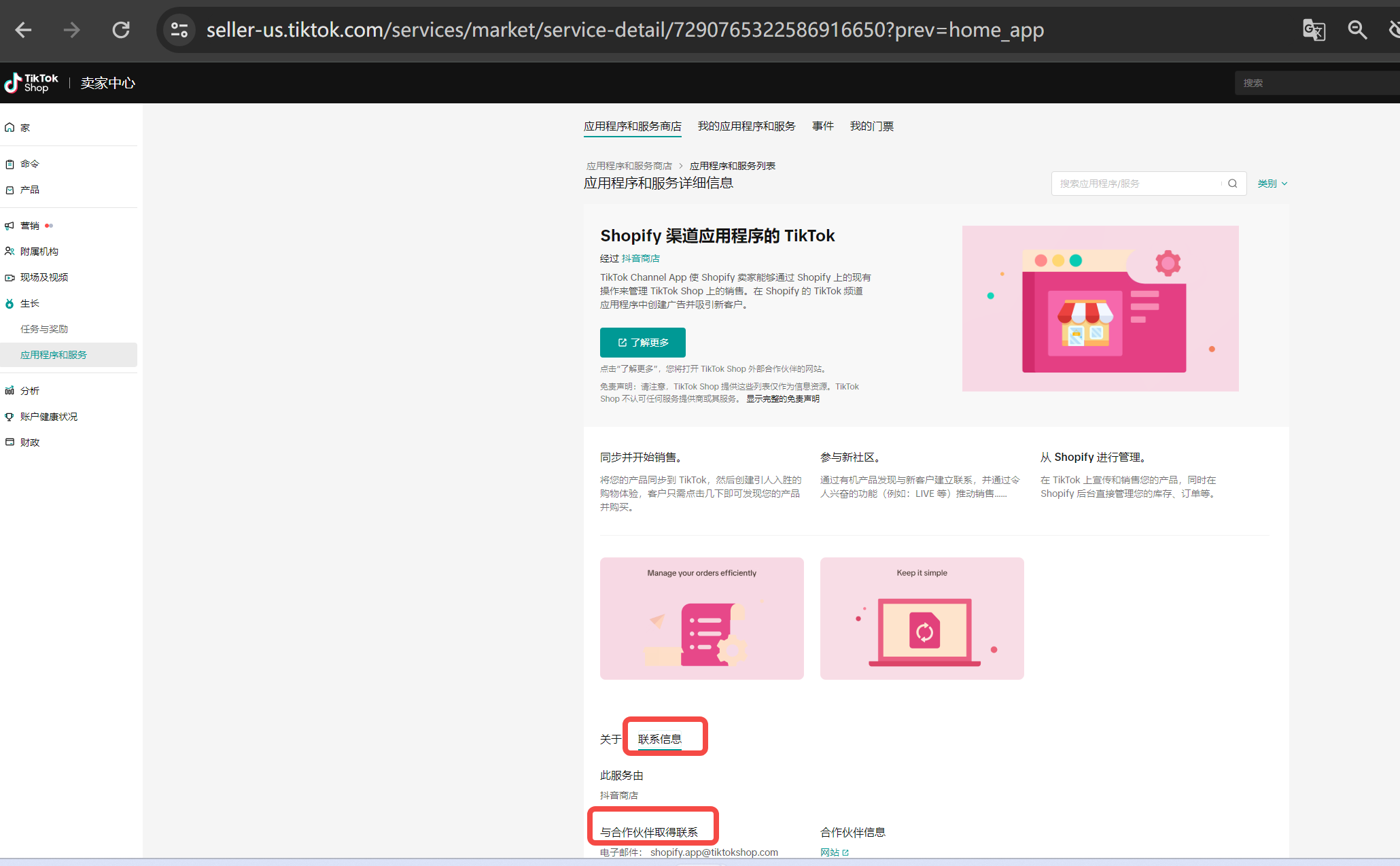Expand the 类别 category dropdown

pyautogui.click(x=1272, y=184)
